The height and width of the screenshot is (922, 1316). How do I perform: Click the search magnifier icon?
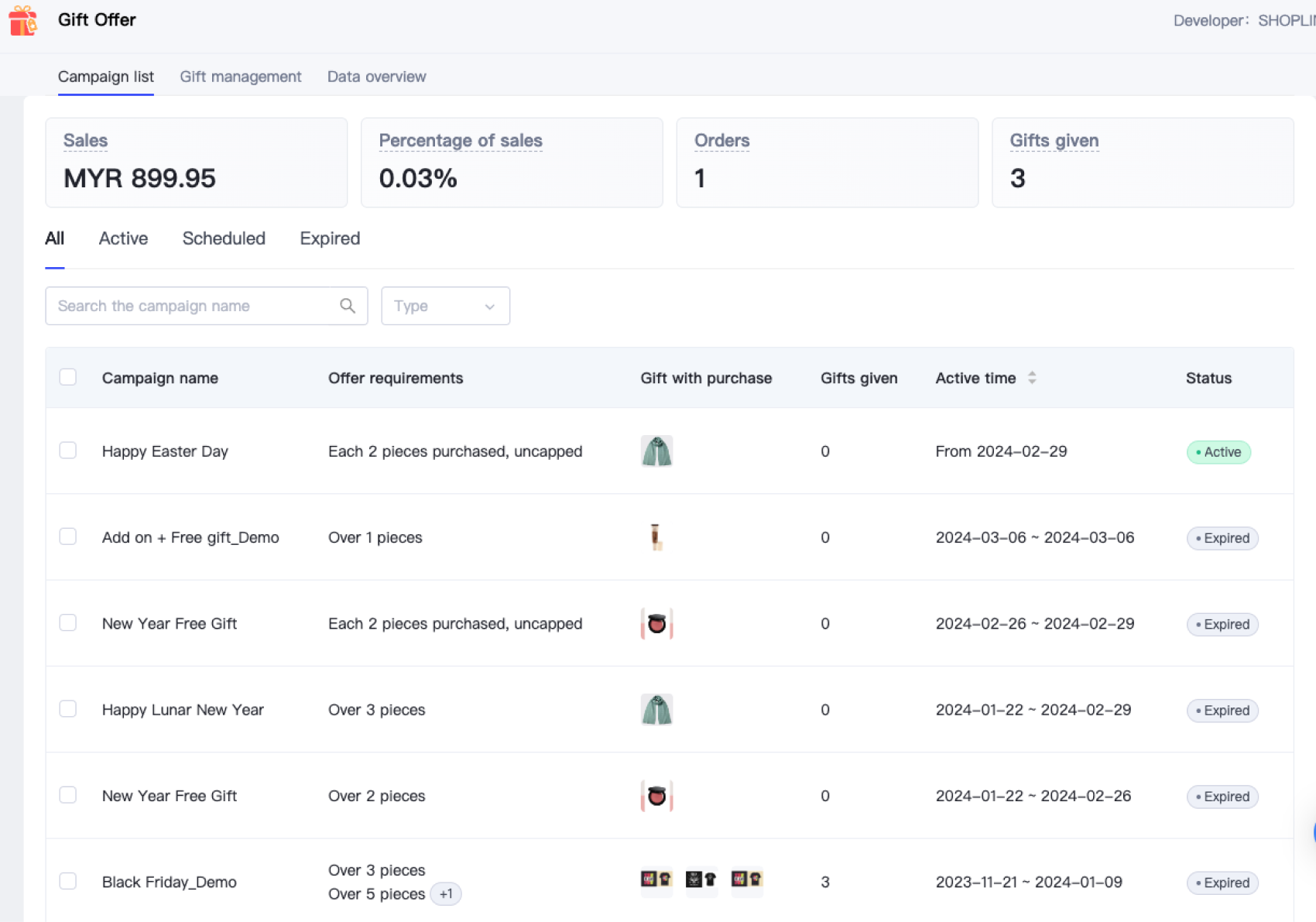pos(348,306)
